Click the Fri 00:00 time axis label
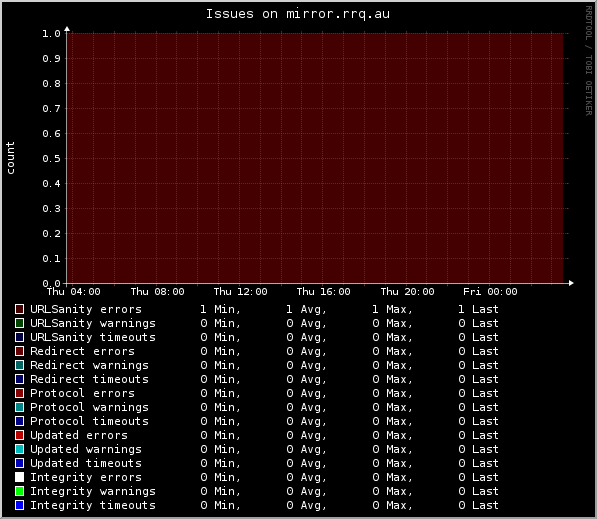The height and width of the screenshot is (519, 597). click(x=490, y=292)
